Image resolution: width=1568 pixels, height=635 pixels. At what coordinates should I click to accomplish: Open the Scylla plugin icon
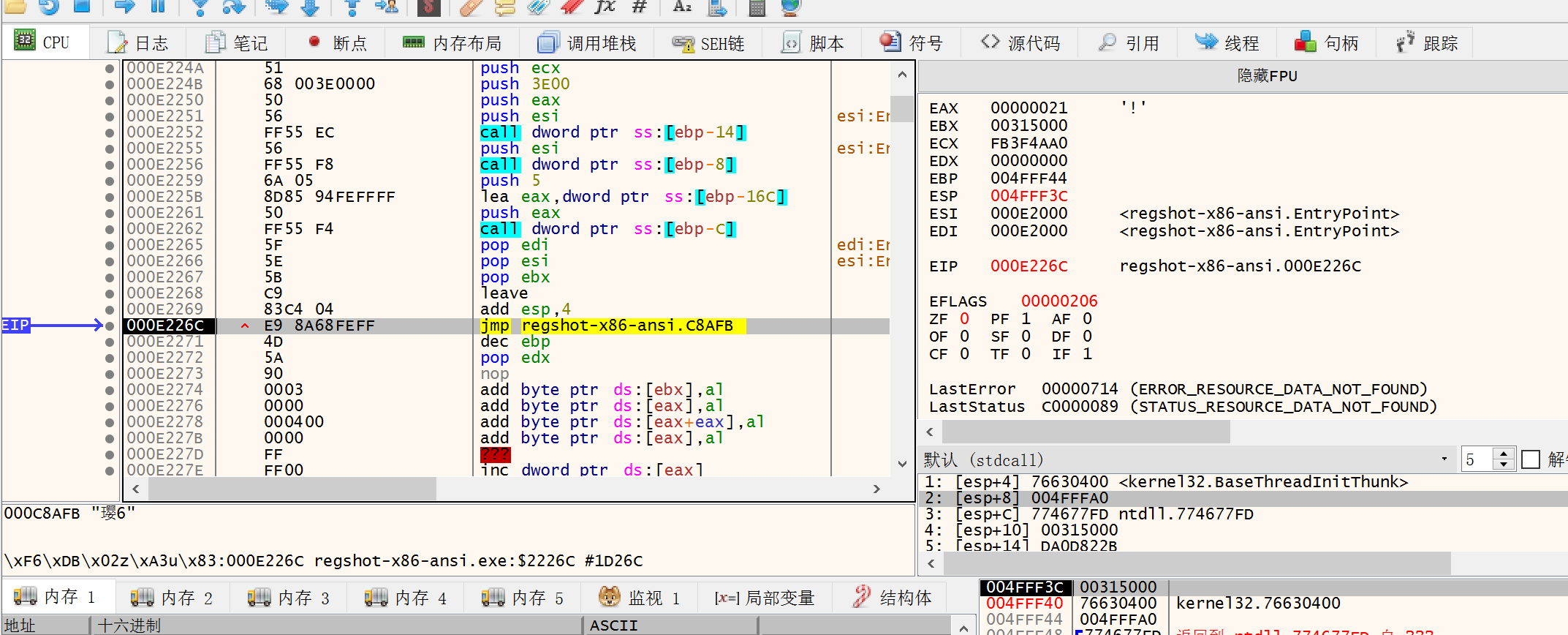pyautogui.click(x=428, y=7)
